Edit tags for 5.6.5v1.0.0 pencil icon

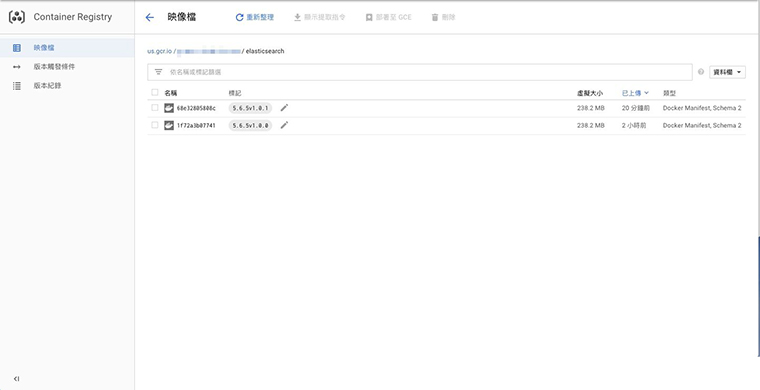285,125
